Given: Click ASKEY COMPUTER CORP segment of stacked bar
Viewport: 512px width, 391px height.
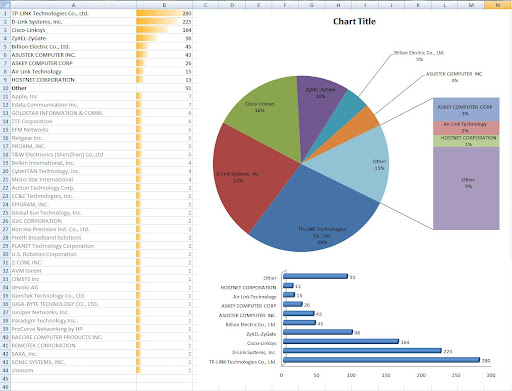Looking at the screenshot, I should pos(466,109).
